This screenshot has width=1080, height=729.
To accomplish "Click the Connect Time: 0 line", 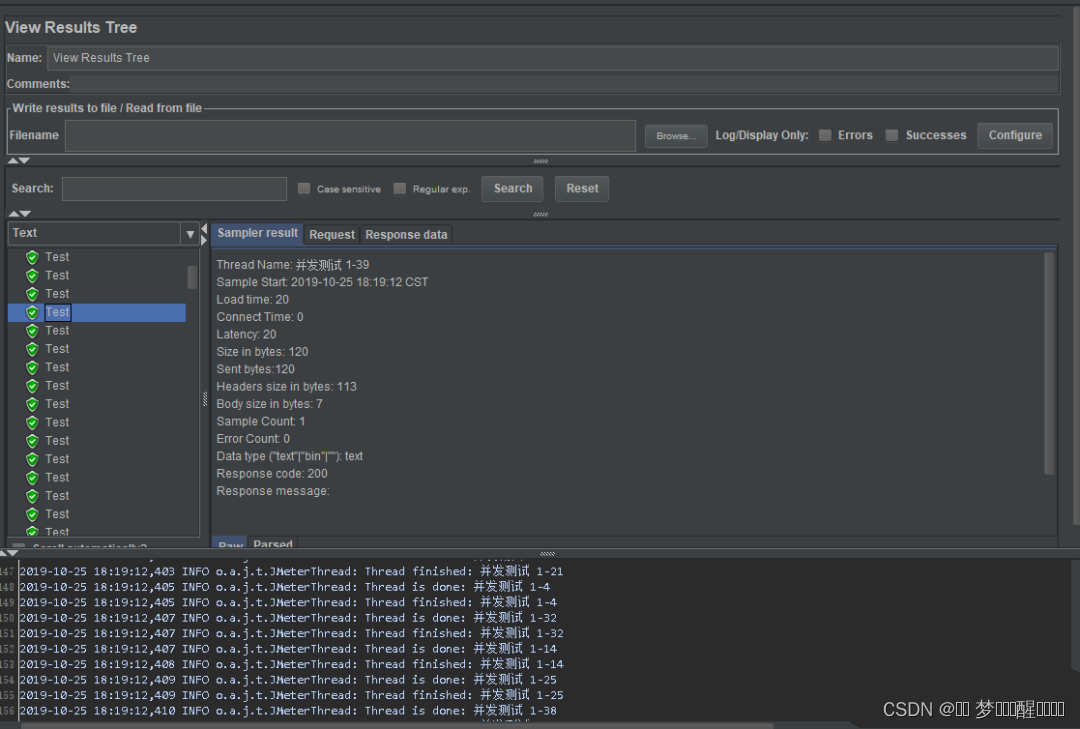I will coord(260,317).
